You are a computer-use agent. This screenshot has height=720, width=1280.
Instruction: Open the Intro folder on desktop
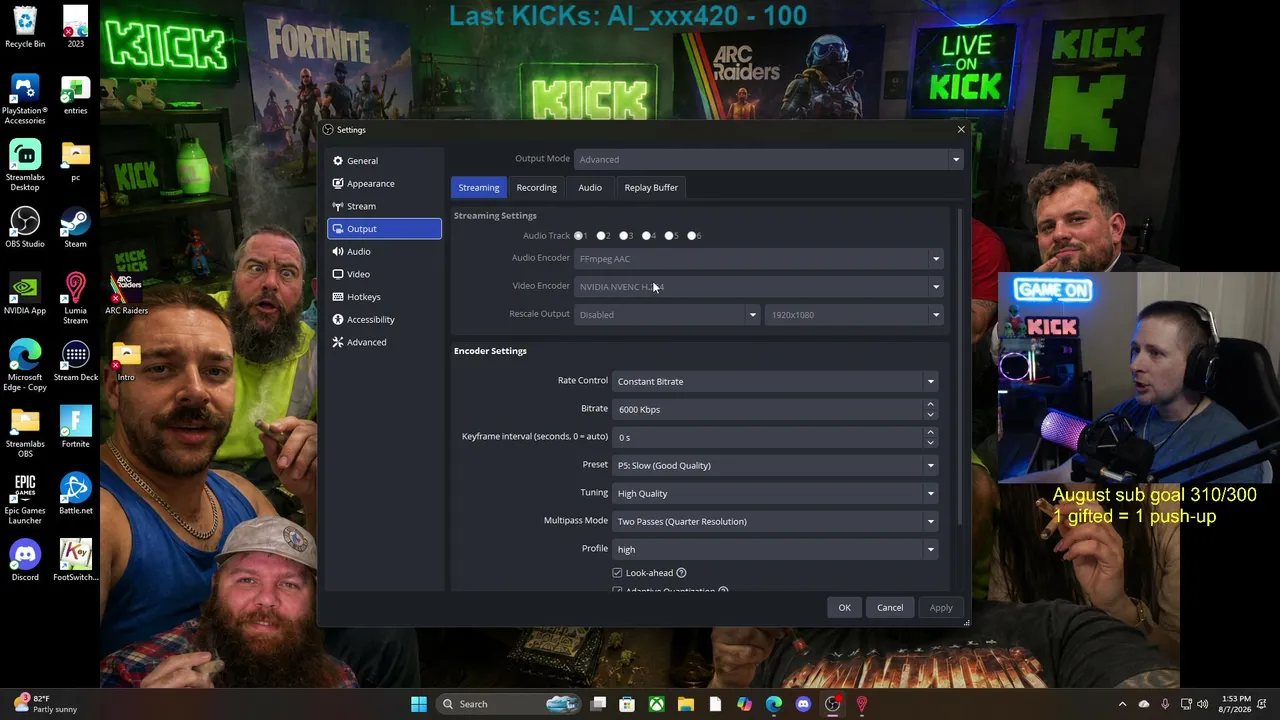point(126,360)
